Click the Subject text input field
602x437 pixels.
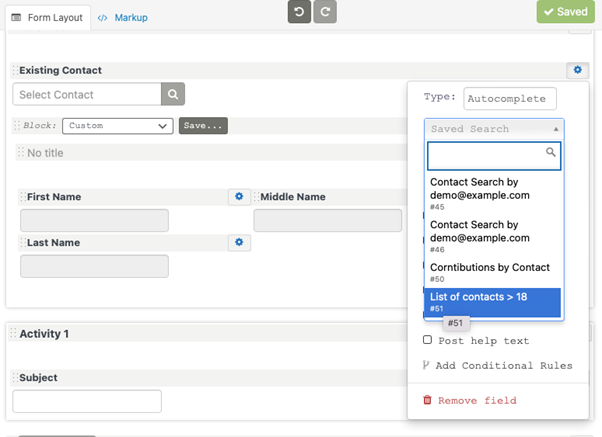[87, 401]
